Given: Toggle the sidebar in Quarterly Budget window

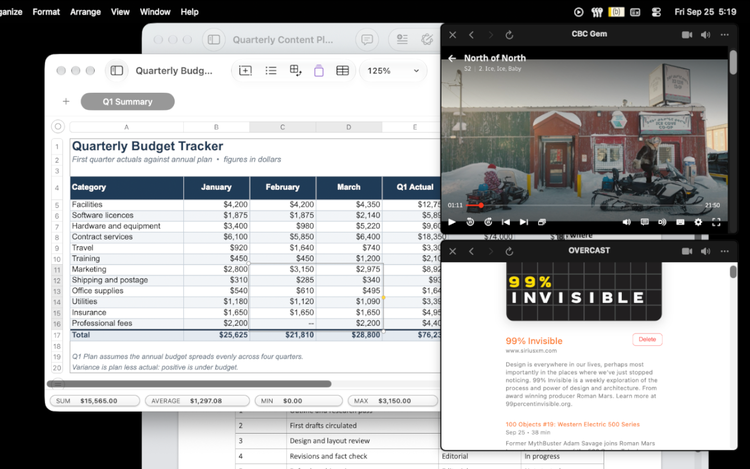Looking at the screenshot, I should (117, 71).
